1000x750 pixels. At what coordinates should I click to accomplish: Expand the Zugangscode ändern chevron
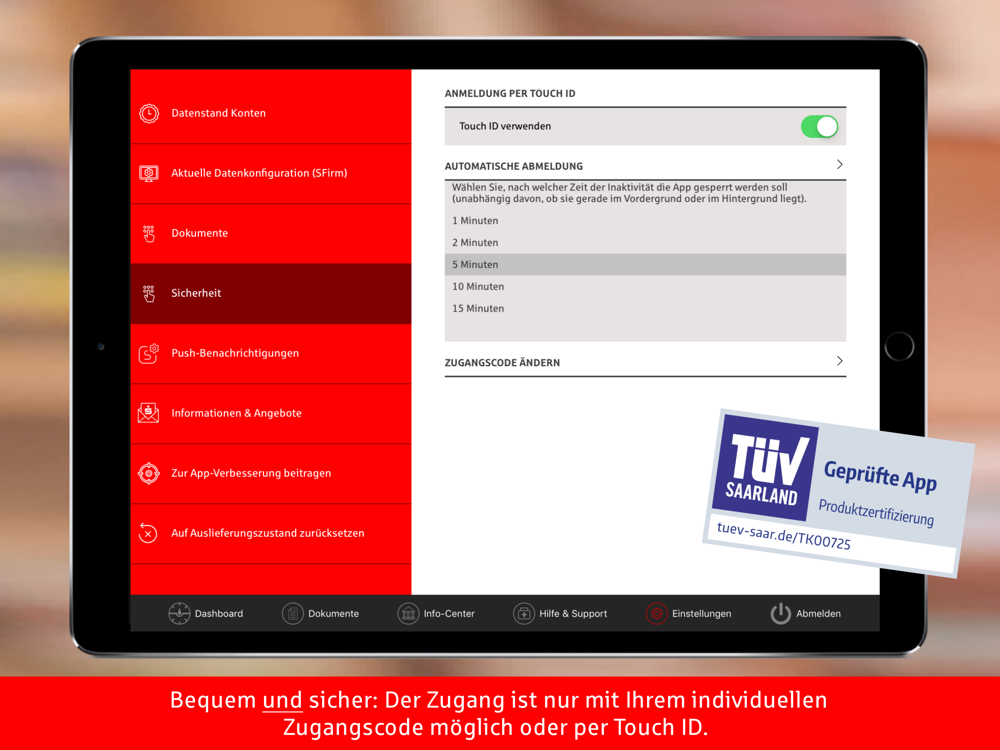point(839,361)
